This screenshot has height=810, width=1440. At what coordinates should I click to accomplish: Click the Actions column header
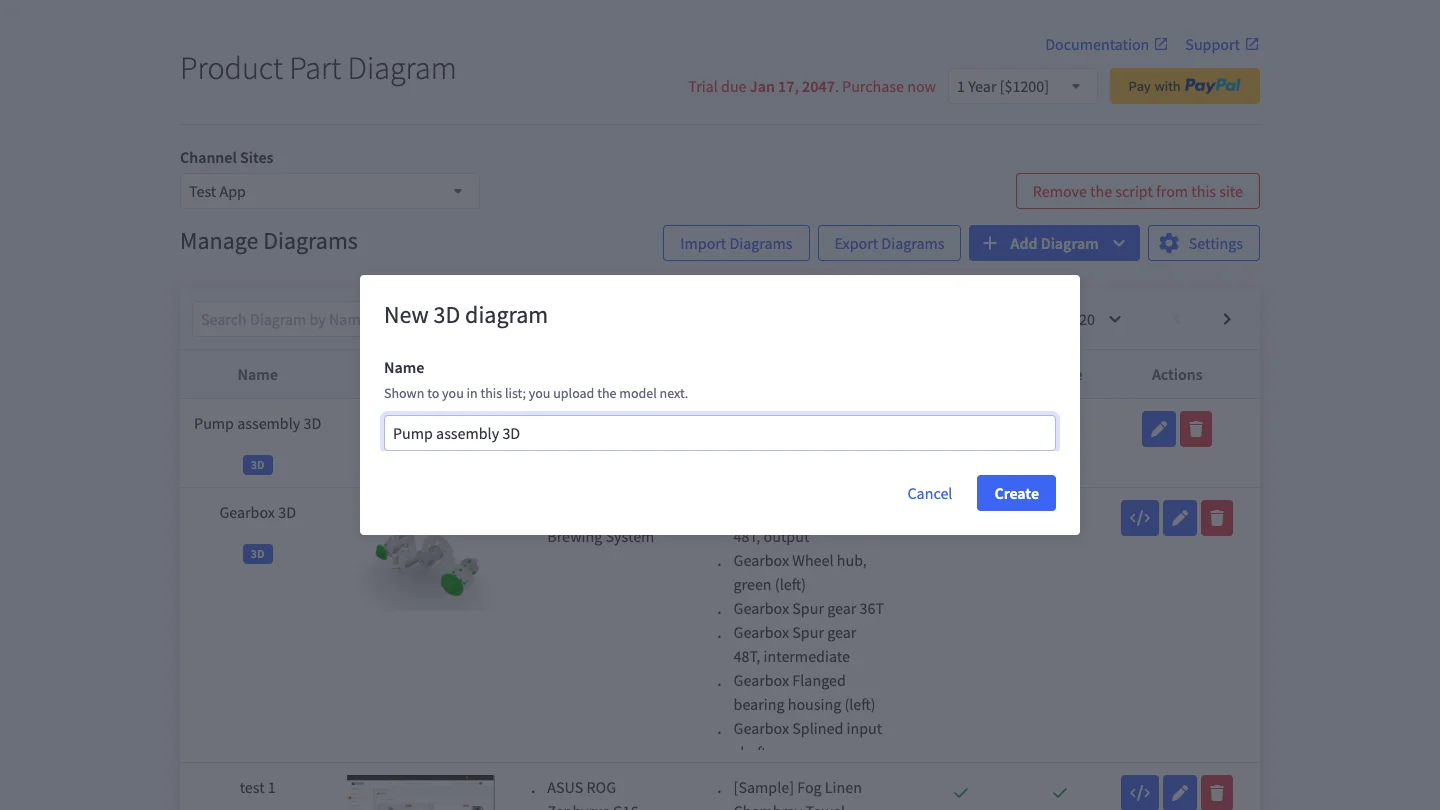(1177, 374)
